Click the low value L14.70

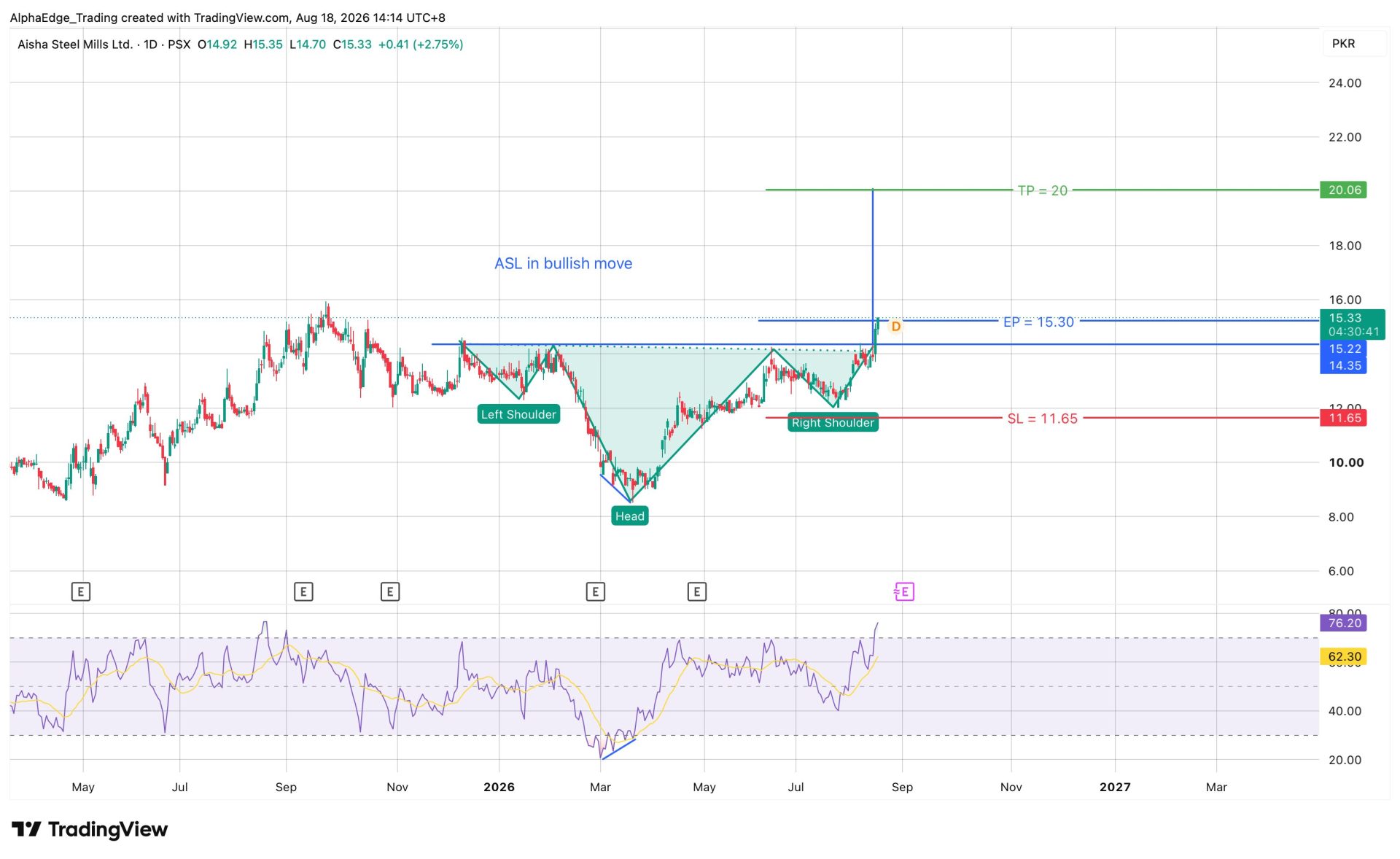click(308, 44)
